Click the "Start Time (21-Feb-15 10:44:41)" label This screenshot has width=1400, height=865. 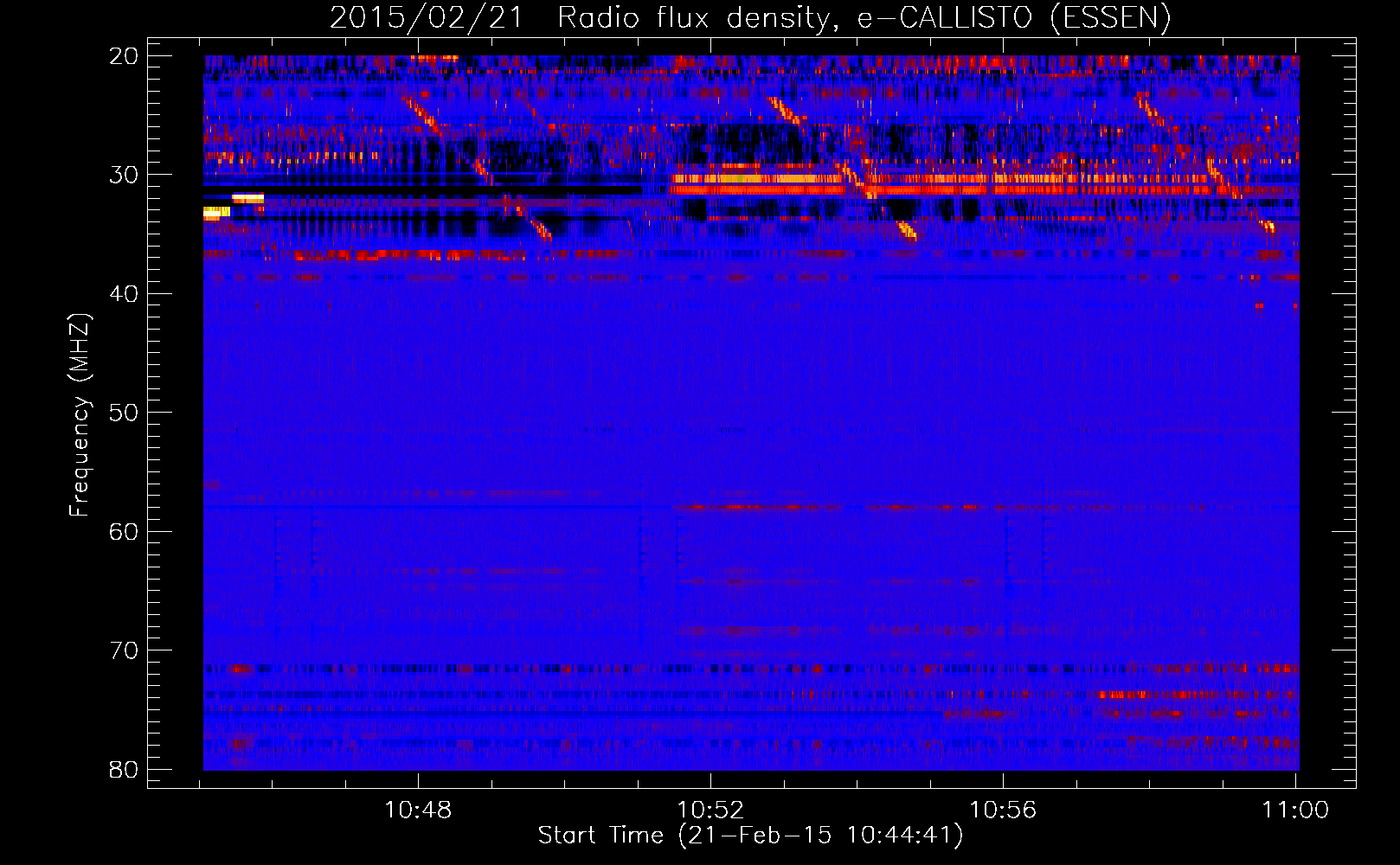coord(750,836)
